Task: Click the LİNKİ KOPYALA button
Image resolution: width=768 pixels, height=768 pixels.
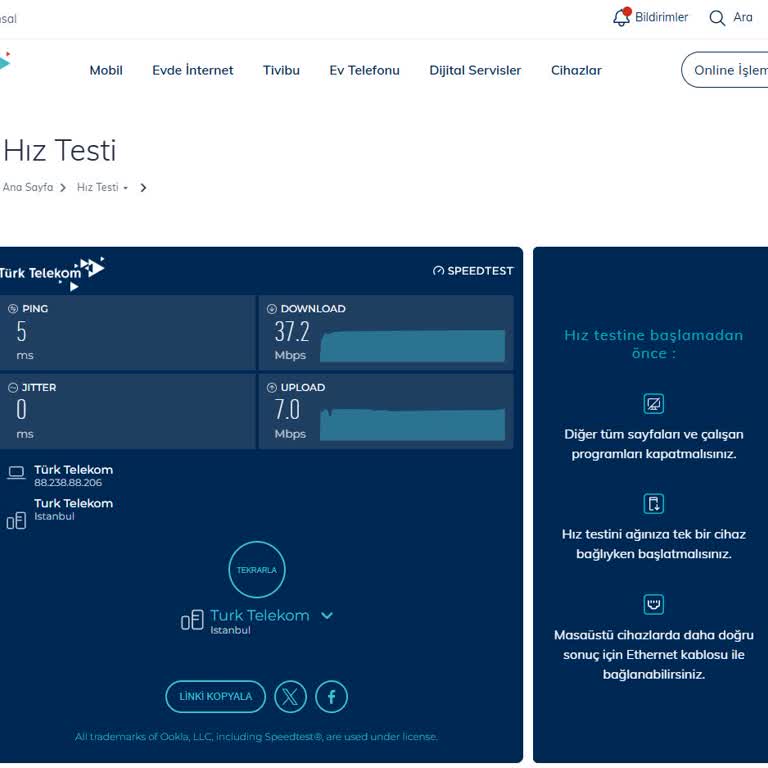Action: click(x=216, y=696)
